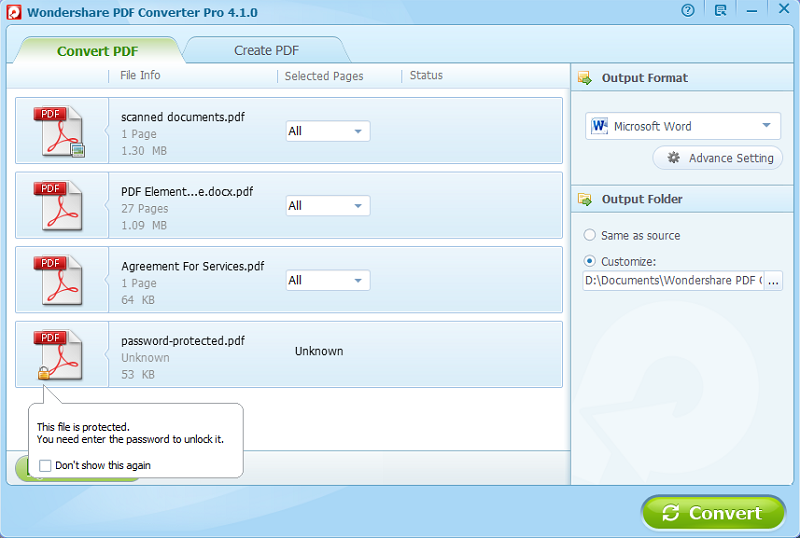Viewport: 800px width, 538px height.
Task: Switch to the Create PDF tab
Action: coord(266,51)
